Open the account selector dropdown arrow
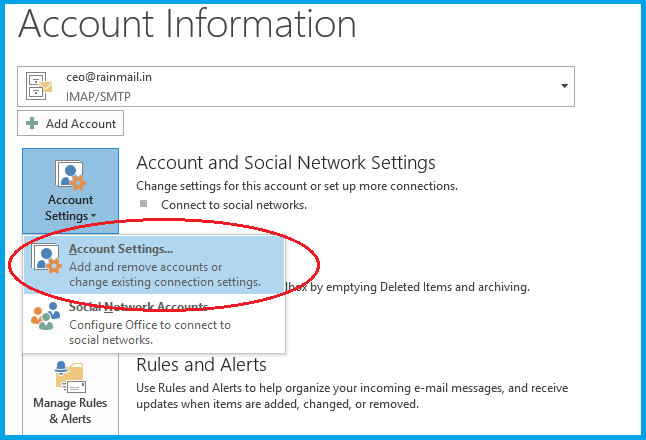 click(564, 86)
